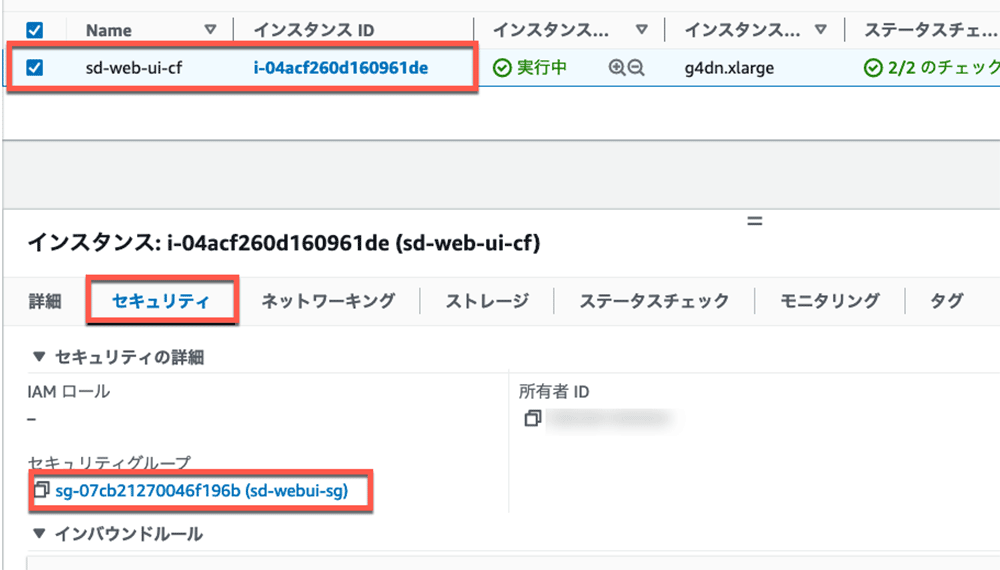Click the インスタンス ID column header

pyautogui.click(x=314, y=30)
